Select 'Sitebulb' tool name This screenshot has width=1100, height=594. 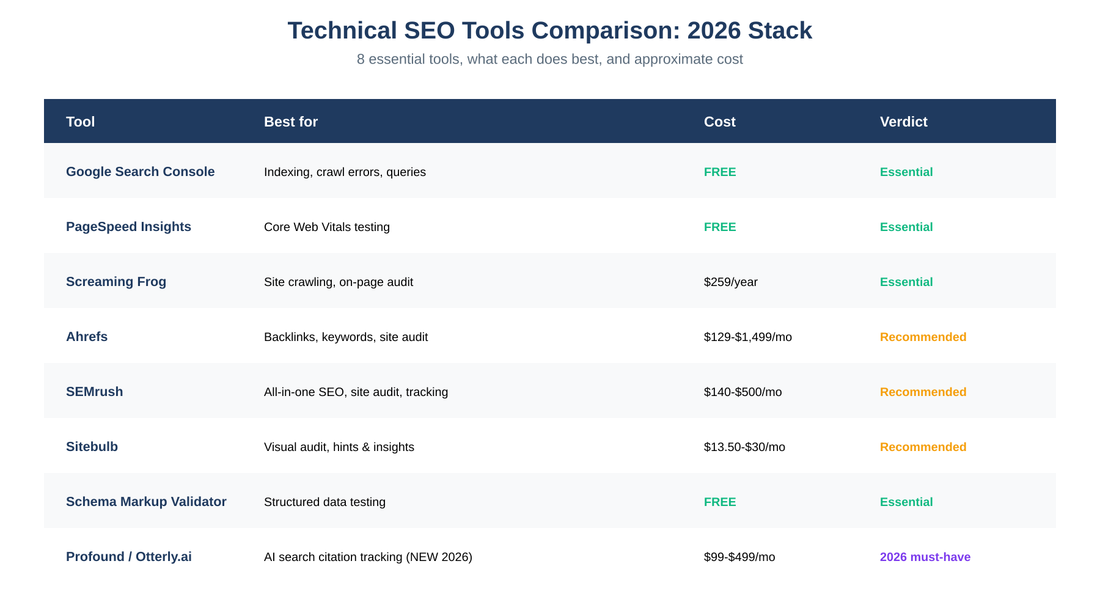click(92, 447)
